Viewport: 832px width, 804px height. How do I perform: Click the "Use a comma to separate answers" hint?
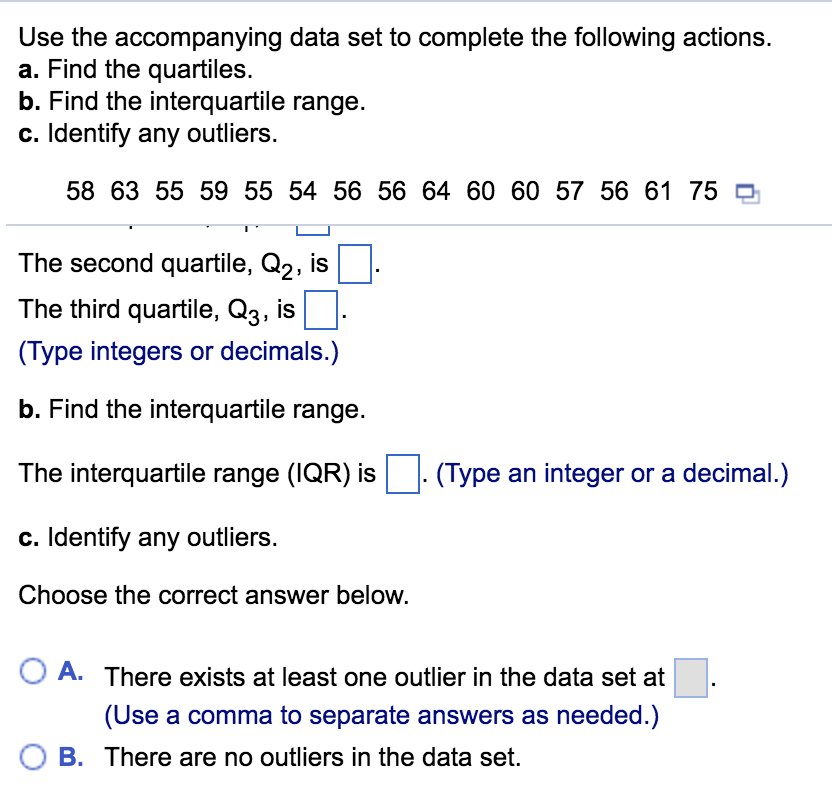point(381,716)
